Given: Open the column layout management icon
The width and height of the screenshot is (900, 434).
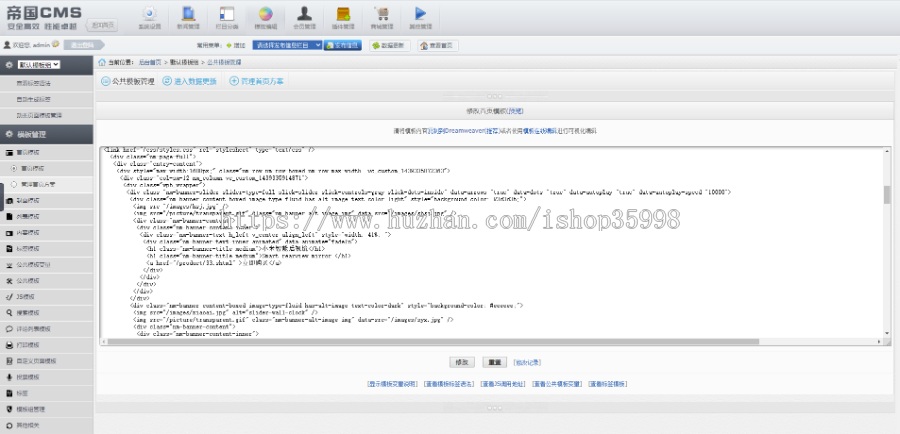Looking at the screenshot, I should 227,18.
